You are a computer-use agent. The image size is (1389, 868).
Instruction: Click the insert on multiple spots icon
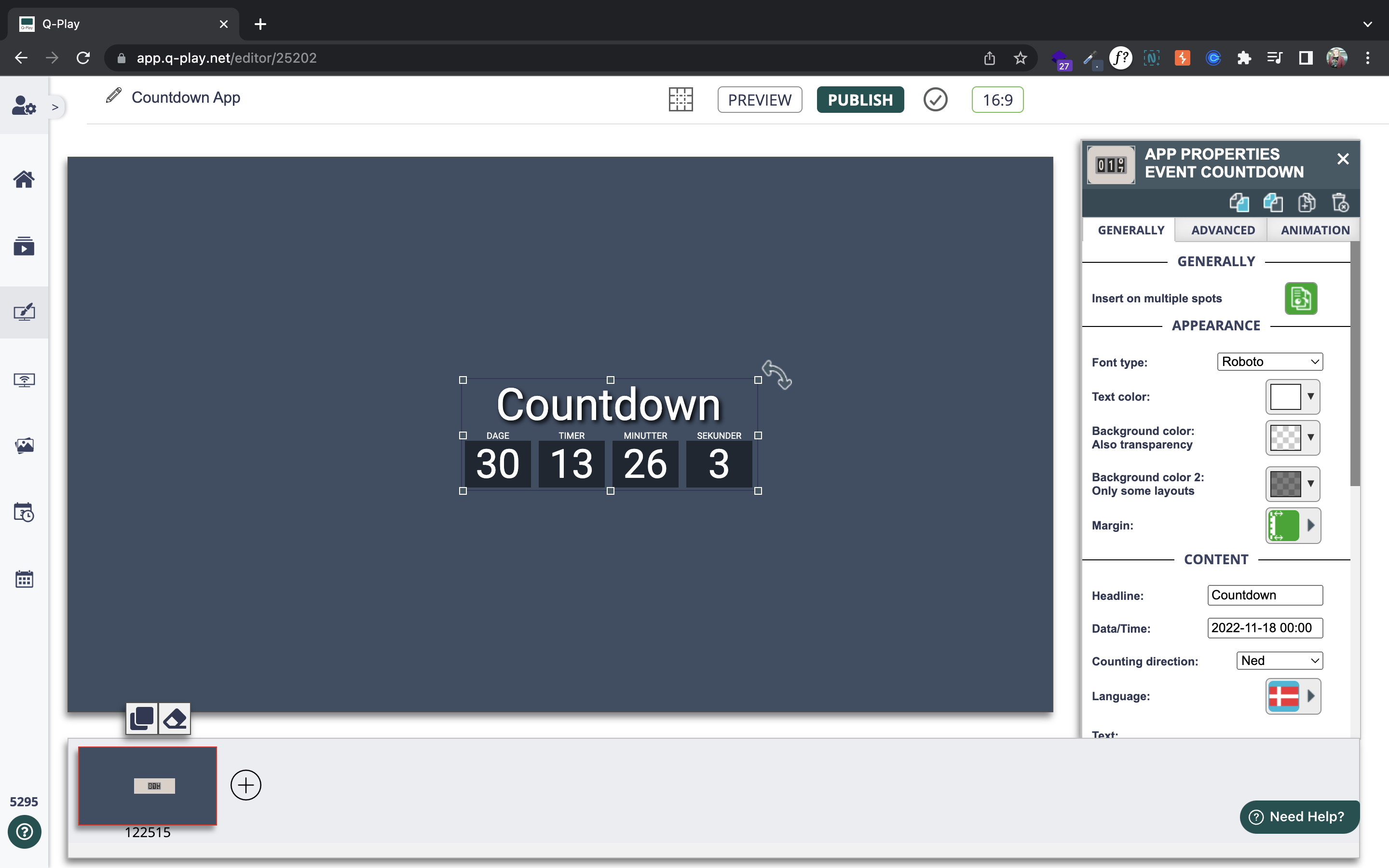coord(1301,297)
